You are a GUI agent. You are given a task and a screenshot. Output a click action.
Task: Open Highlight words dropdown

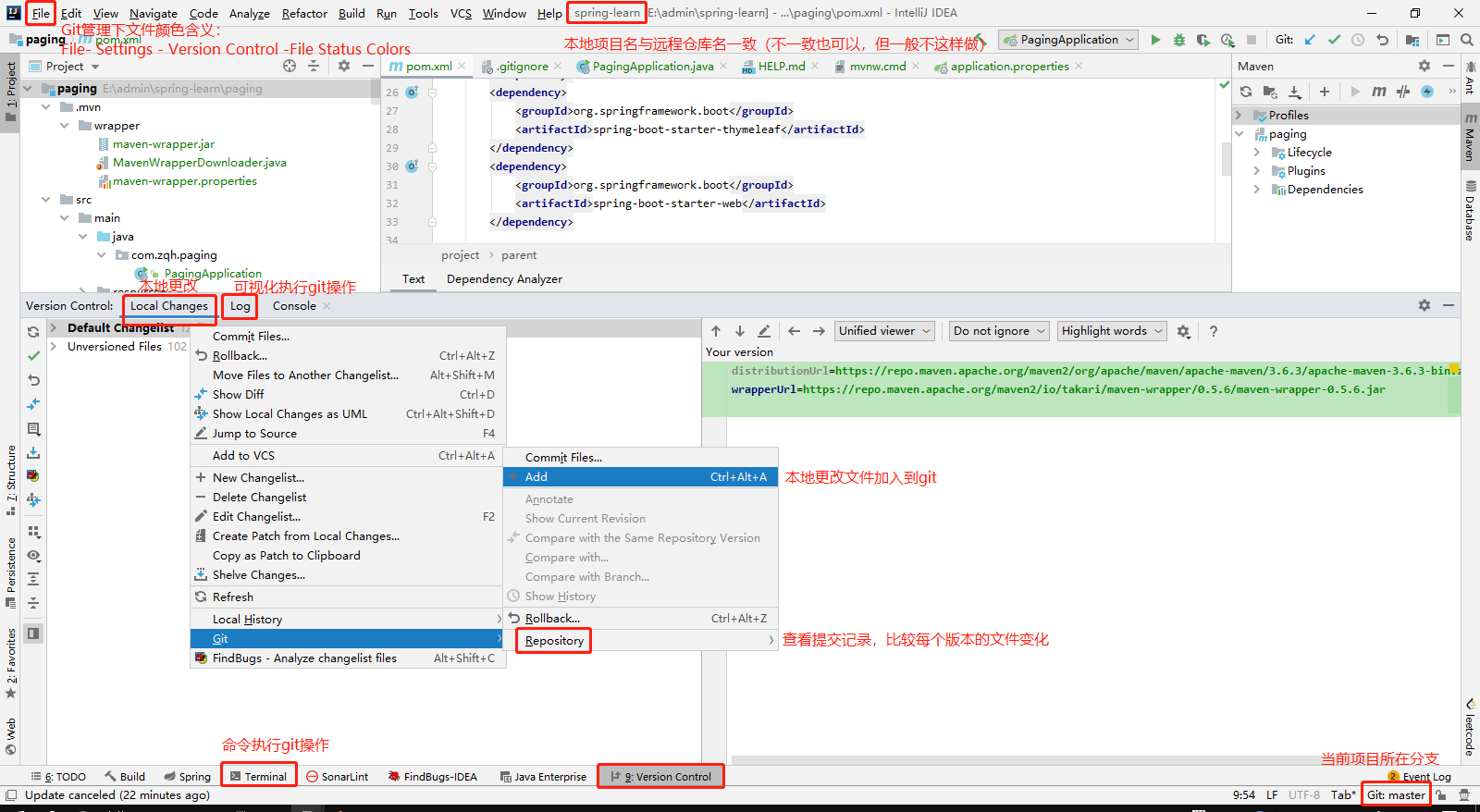[x=1112, y=331]
